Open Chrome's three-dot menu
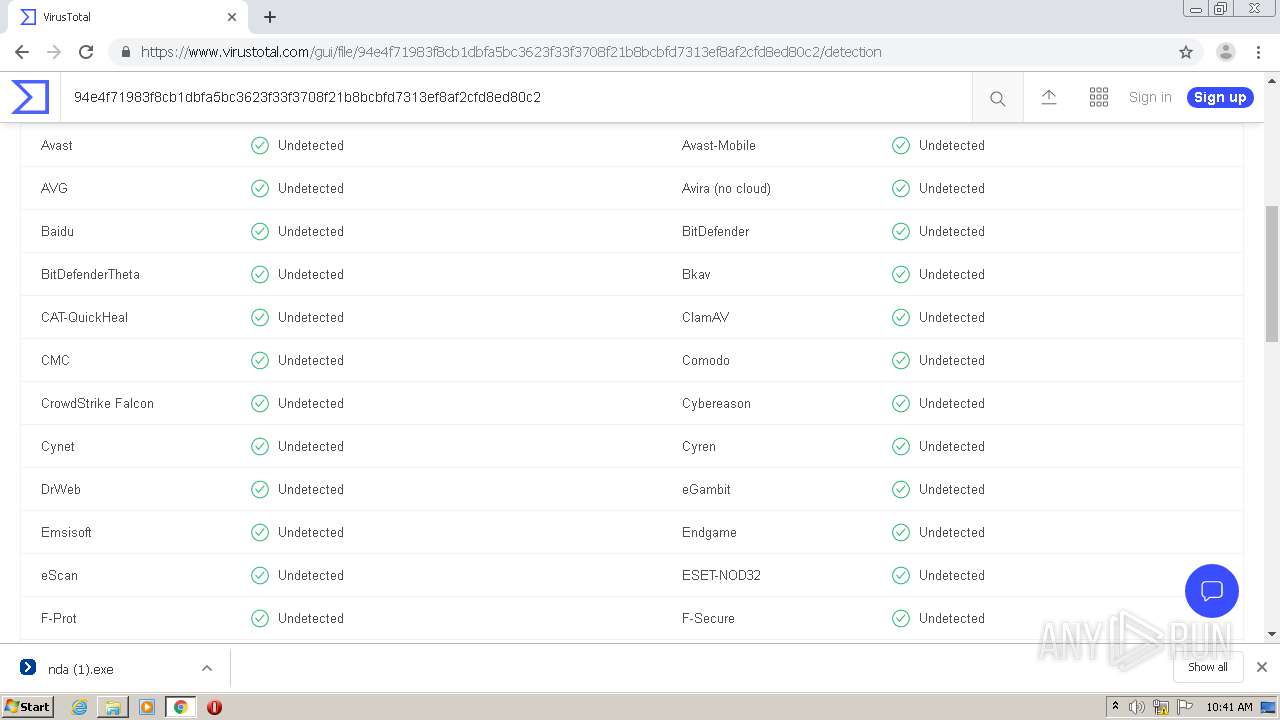 (x=1258, y=52)
